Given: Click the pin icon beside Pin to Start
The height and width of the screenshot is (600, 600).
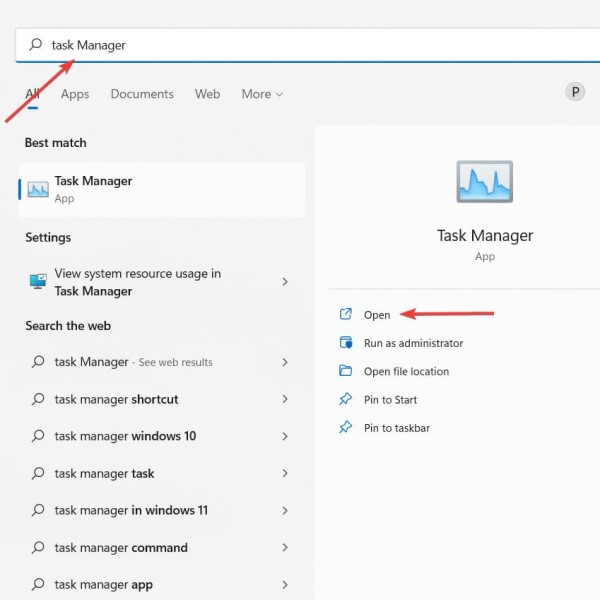Looking at the screenshot, I should click(346, 399).
